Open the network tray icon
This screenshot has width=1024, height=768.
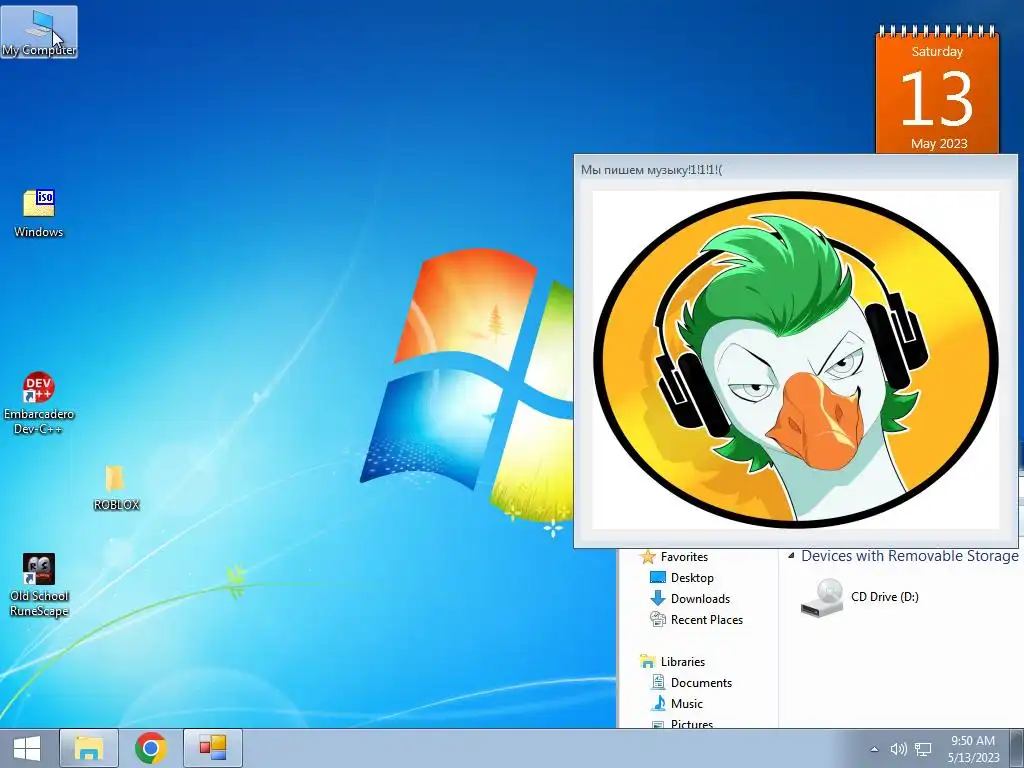point(923,749)
